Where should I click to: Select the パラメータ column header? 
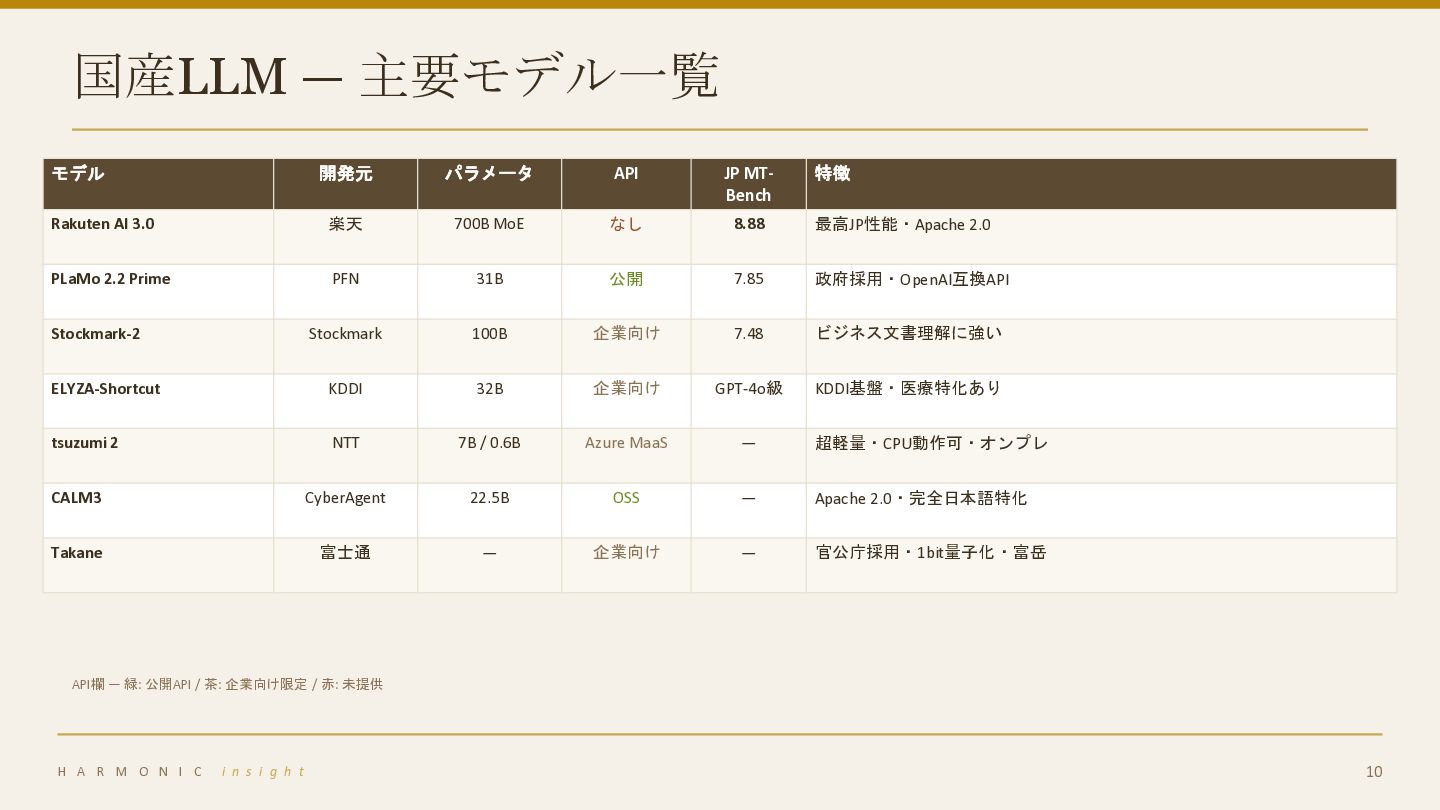click(489, 184)
